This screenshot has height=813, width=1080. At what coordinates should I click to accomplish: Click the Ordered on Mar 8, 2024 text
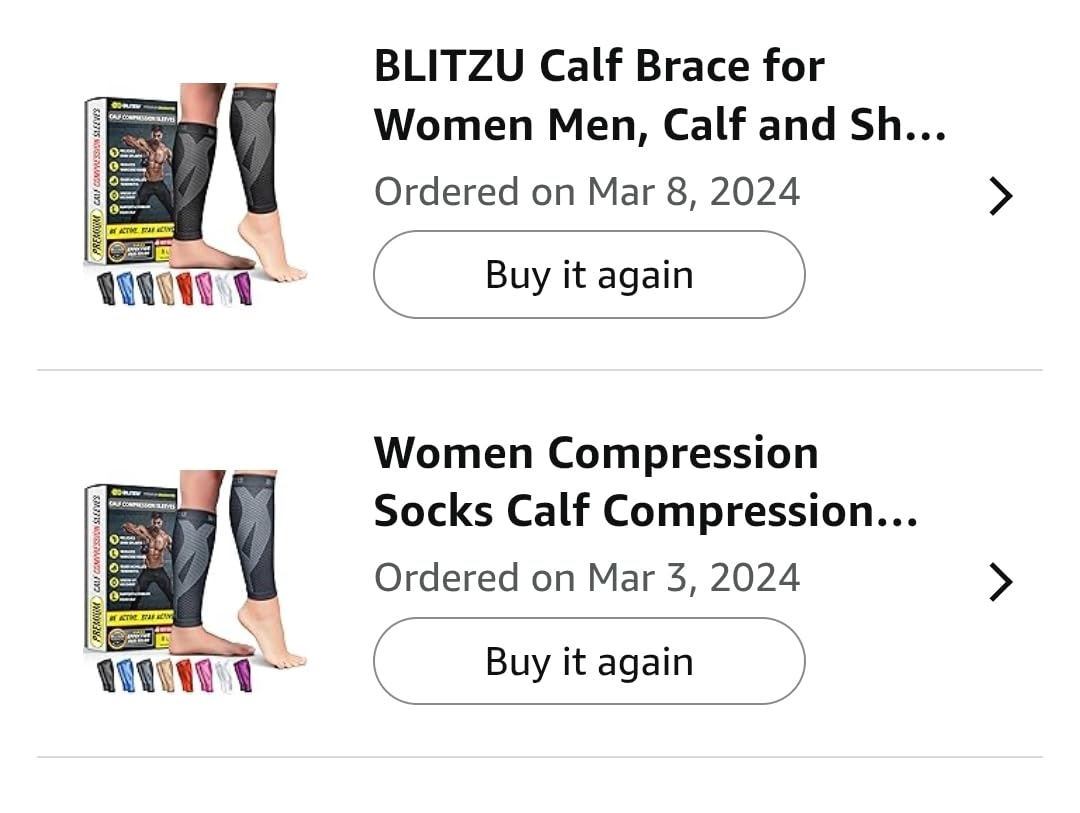[x=587, y=191]
